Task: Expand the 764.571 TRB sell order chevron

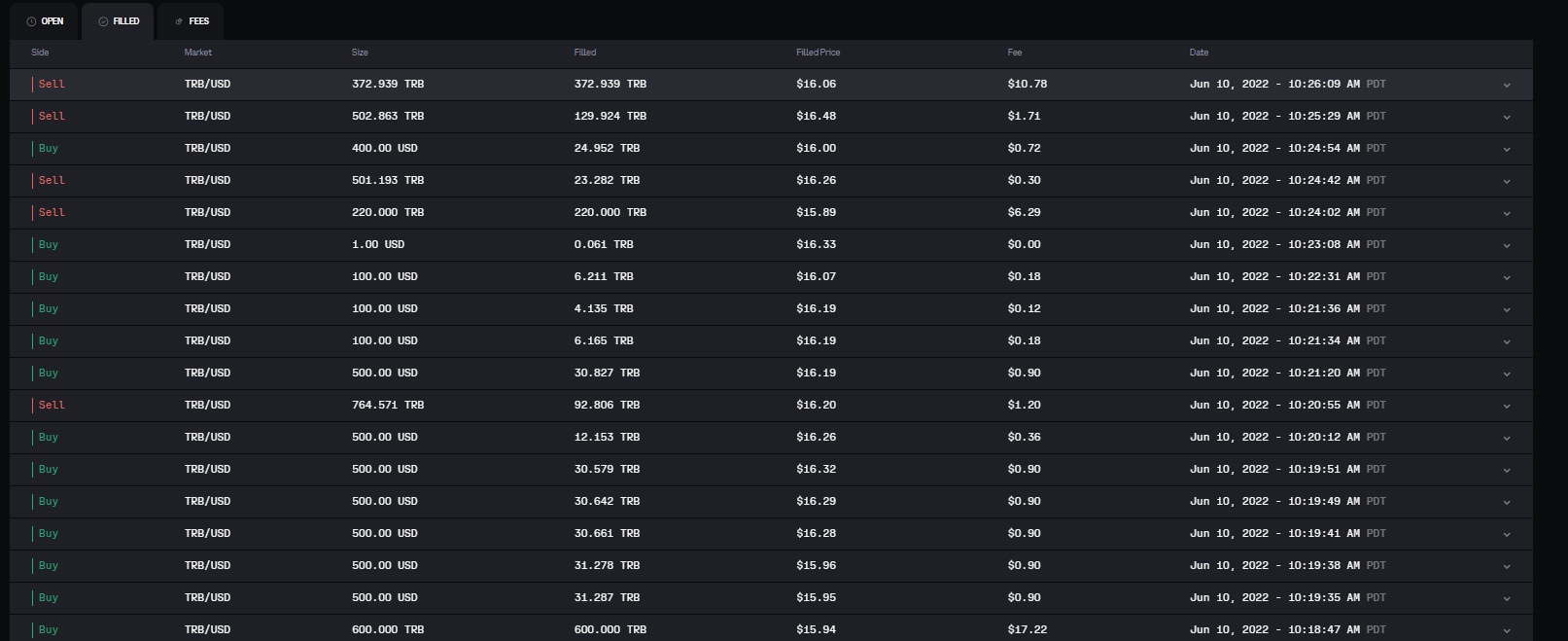Action: [x=1507, y=406]
